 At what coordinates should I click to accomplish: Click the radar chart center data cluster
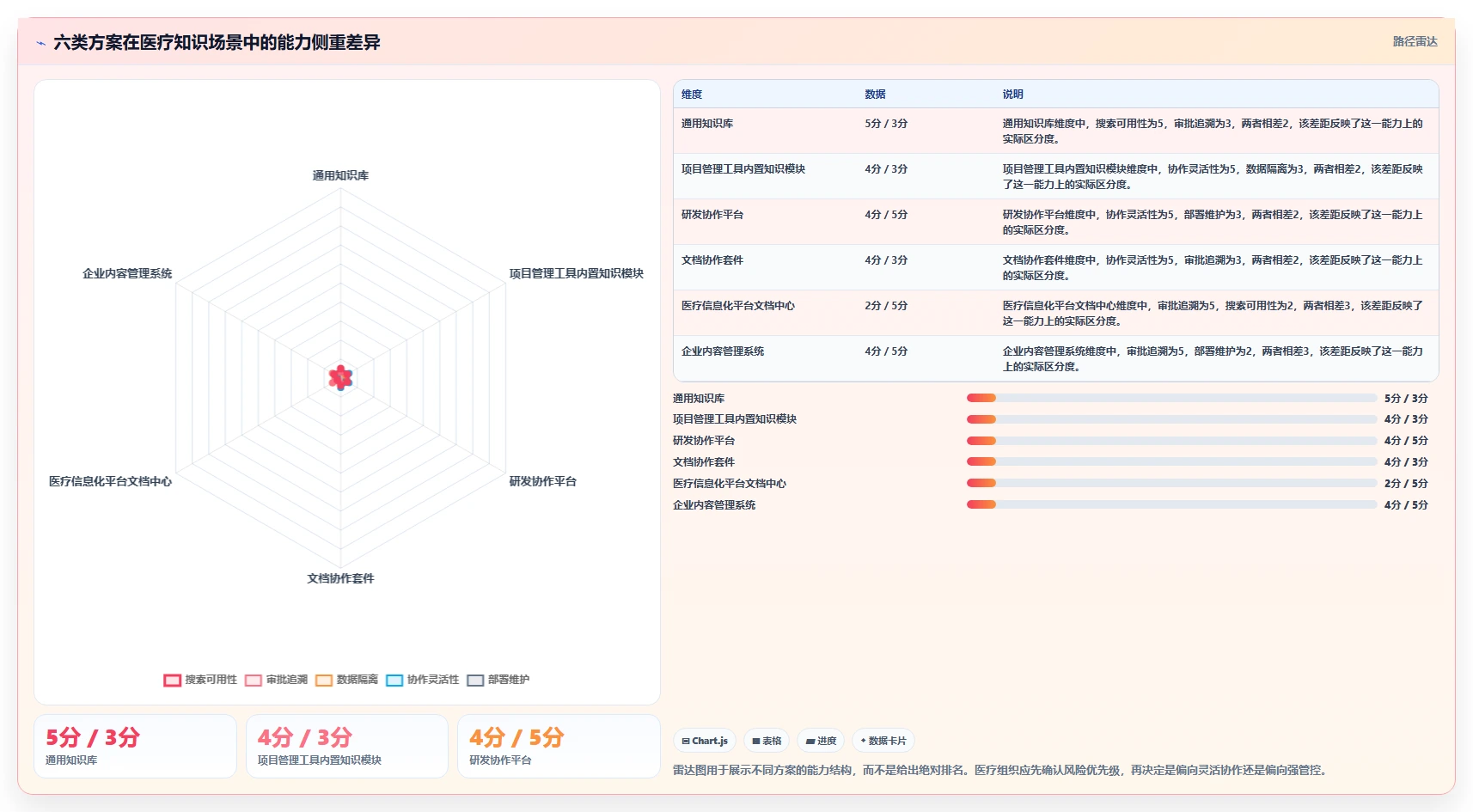tap(340, 377)
